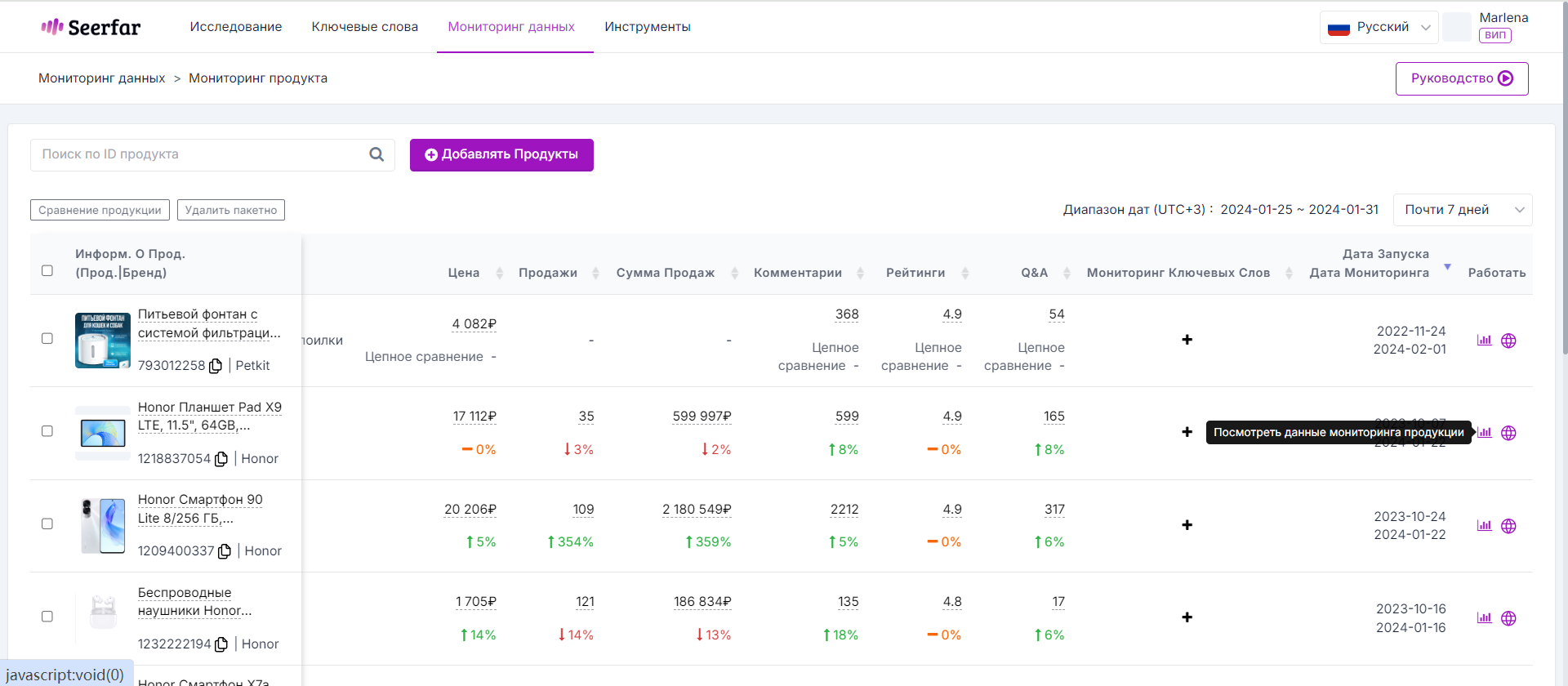This screenshot has width=1568, height=686.
Task: Click the Honor 90 Lite thumbnail
Action: pos(103,526)
